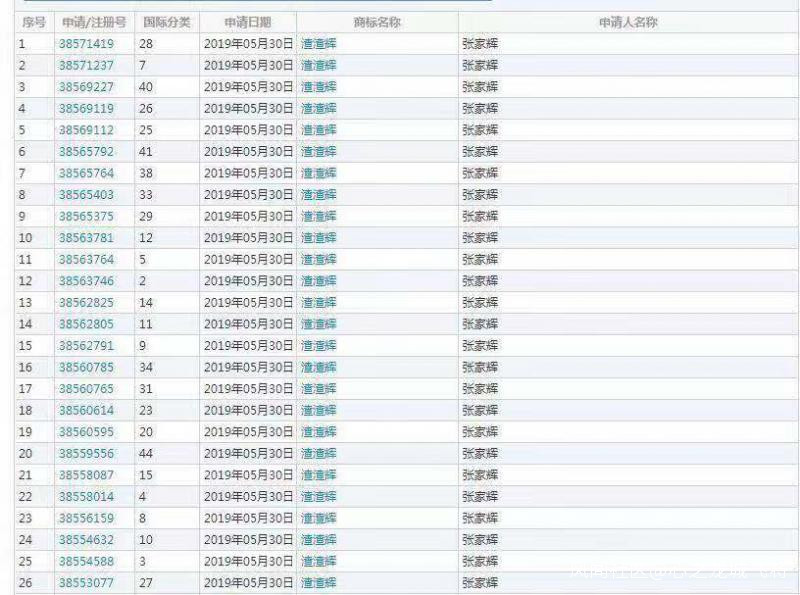The height and width of the screenshot is (595, 800).
Task: Open registration number 38565403
Action: [86, 194]
